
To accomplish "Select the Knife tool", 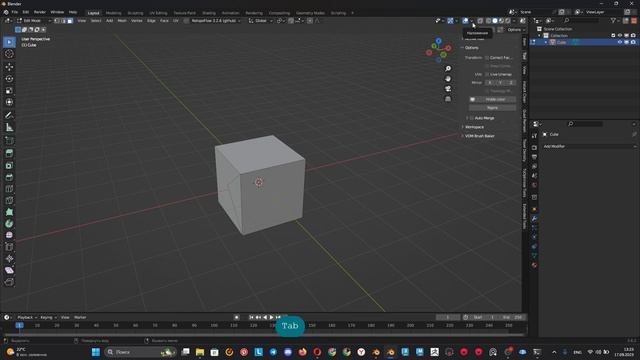I will (x=9, y=200).
